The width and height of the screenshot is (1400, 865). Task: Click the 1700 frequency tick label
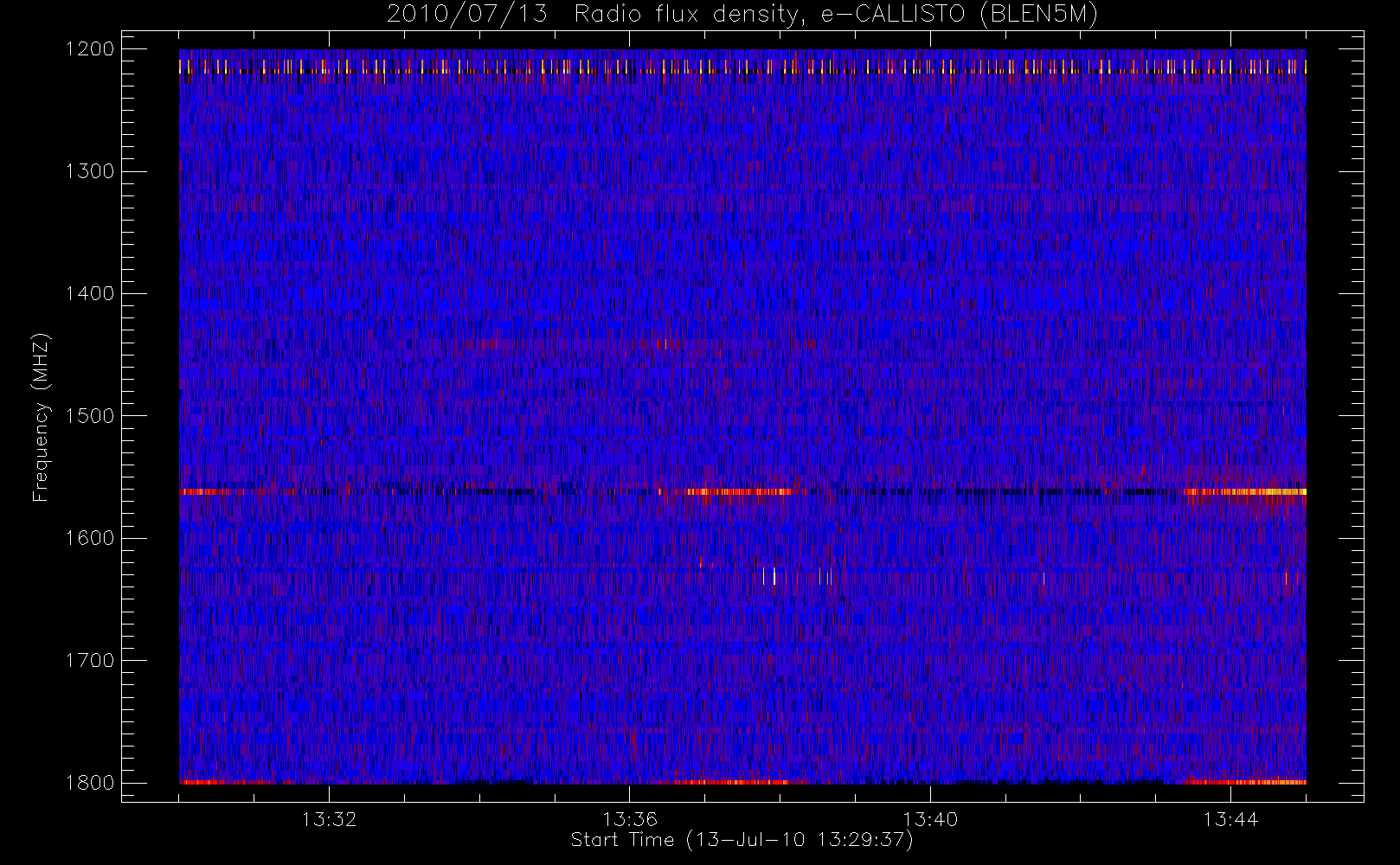(90, 661)
